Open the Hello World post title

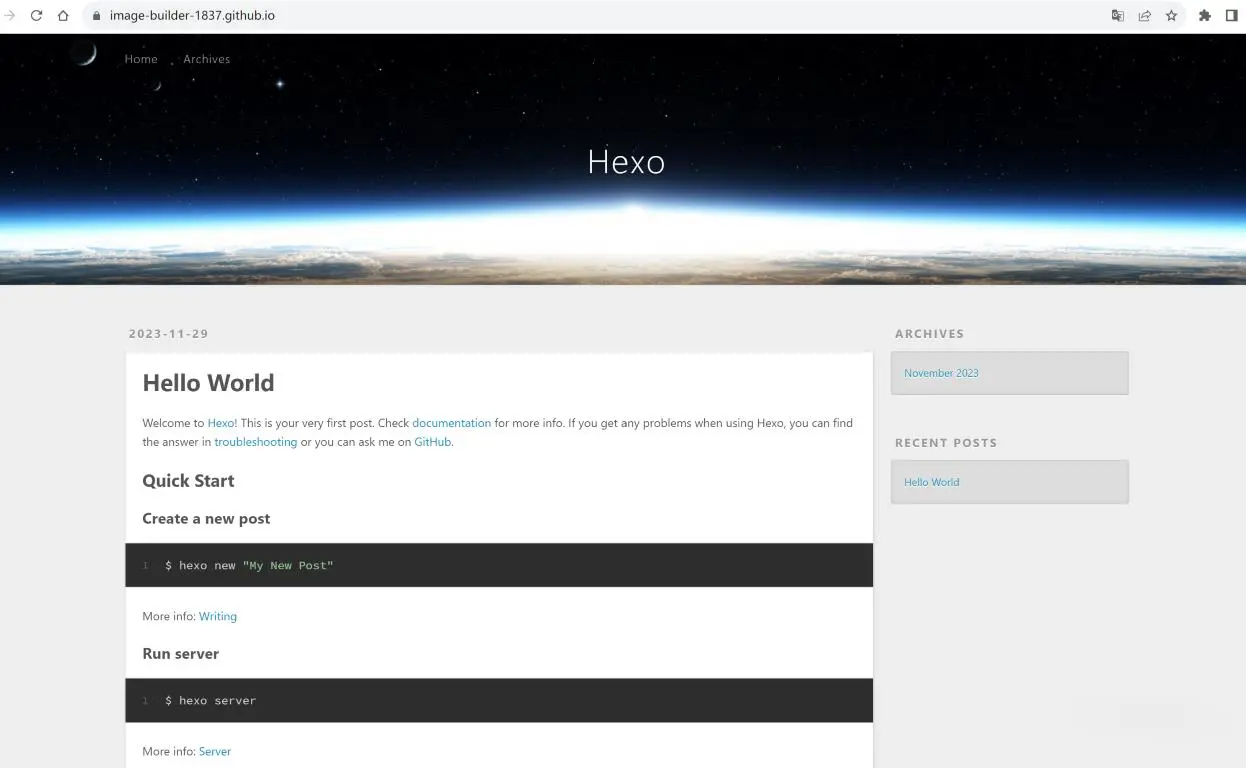tap(208, 383)
